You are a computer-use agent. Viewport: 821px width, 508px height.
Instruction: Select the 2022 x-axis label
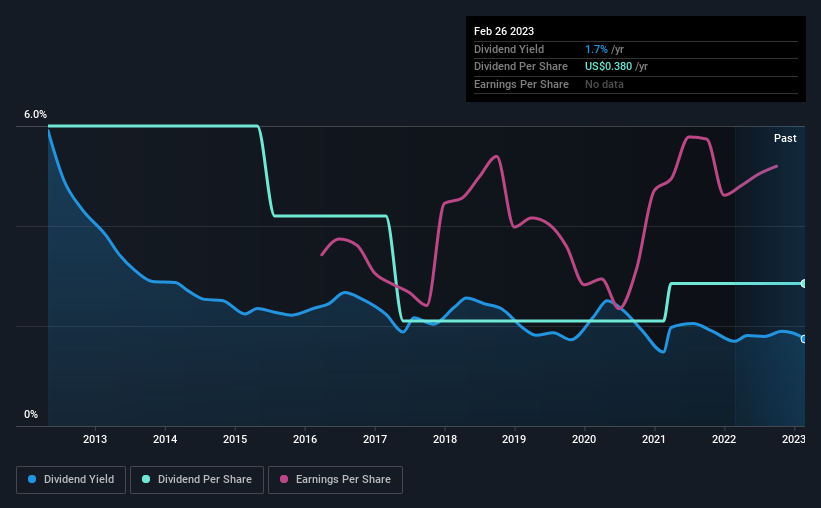tap(724, 439)
